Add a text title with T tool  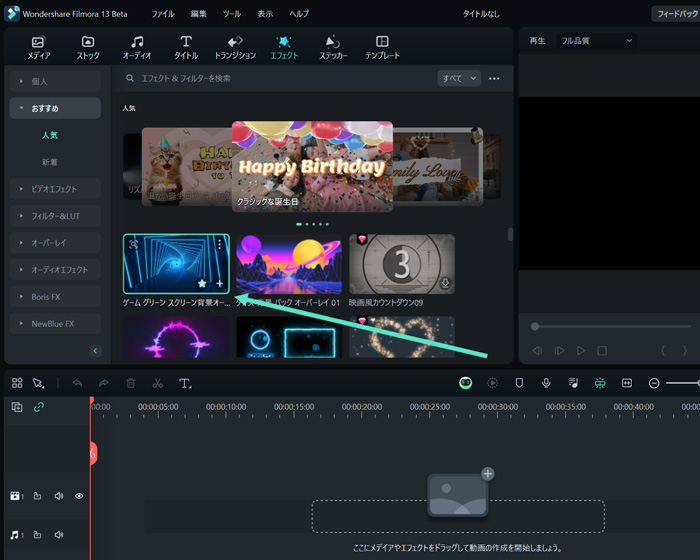click(x=185, y=383)
